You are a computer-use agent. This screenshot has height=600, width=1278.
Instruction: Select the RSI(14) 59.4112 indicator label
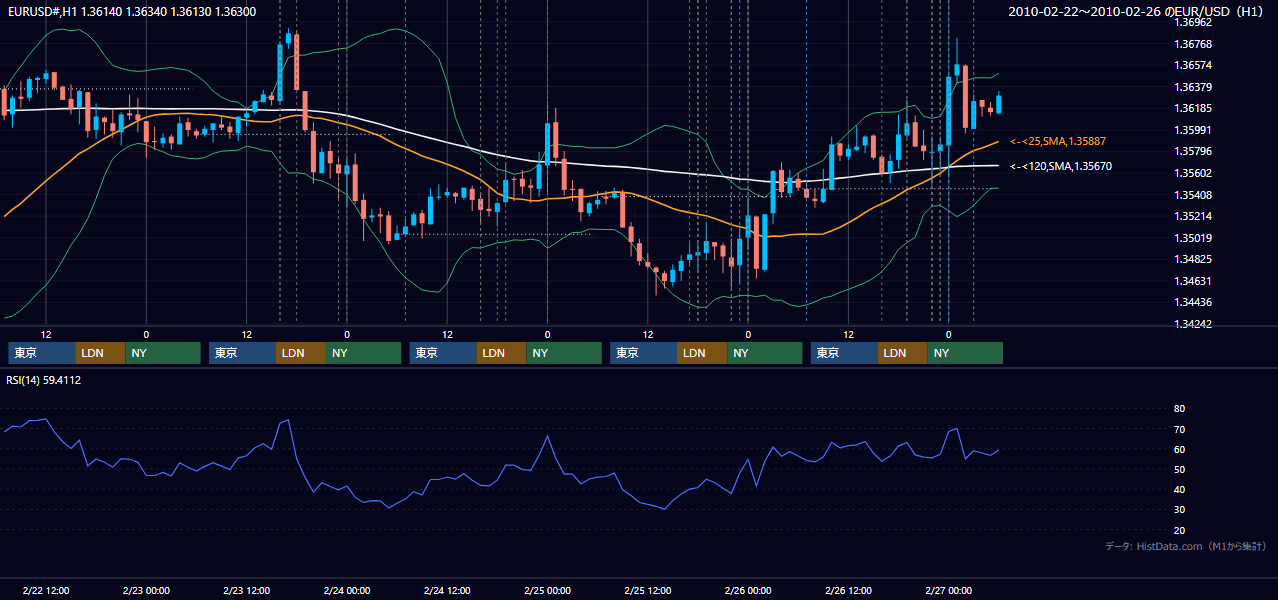point(44,380)
